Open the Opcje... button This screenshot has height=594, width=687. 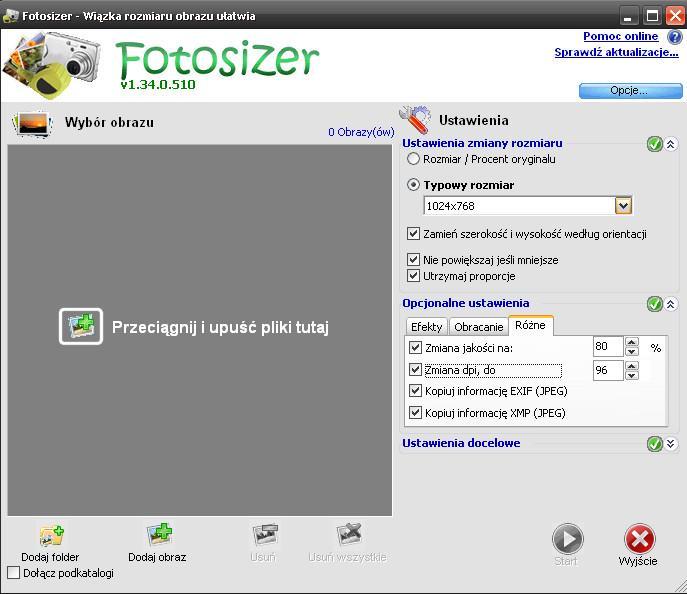pyautogui.click(x=630, y=91)
